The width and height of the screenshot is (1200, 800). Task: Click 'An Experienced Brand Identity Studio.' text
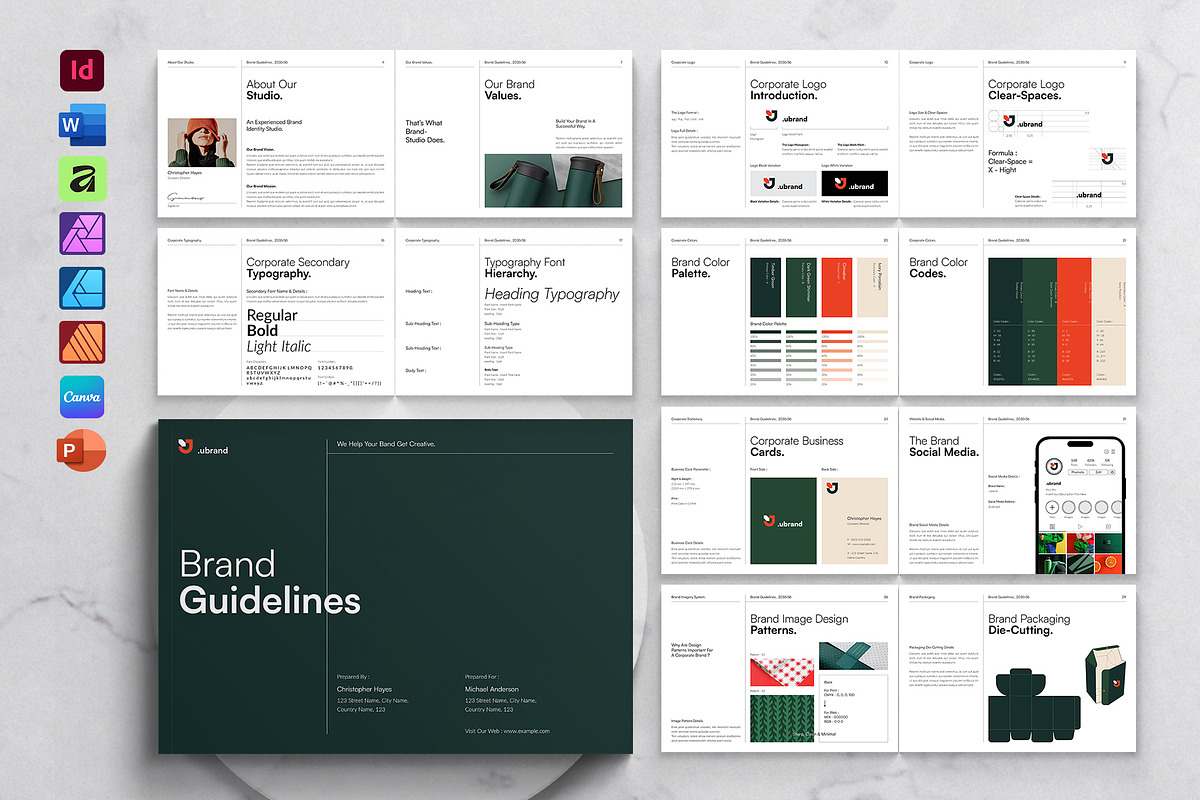274,125
